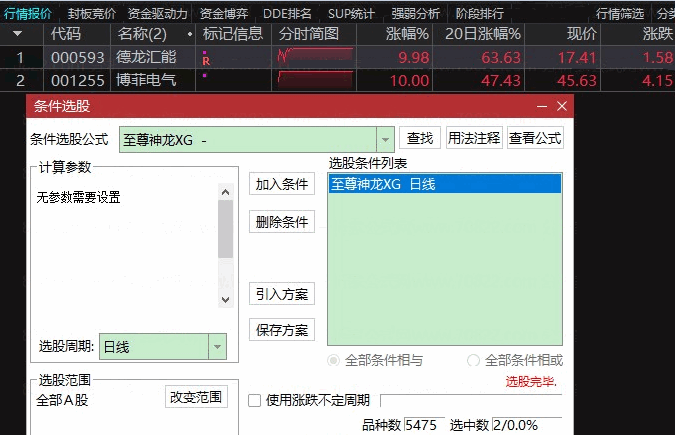Open DDE排名 tab
675x435 pixels.
coord(287,14)
